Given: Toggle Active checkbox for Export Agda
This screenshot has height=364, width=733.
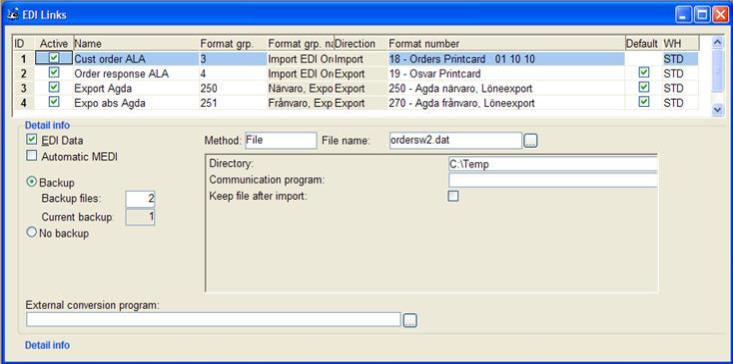Looking at the screenshot, I should [54, 87].
